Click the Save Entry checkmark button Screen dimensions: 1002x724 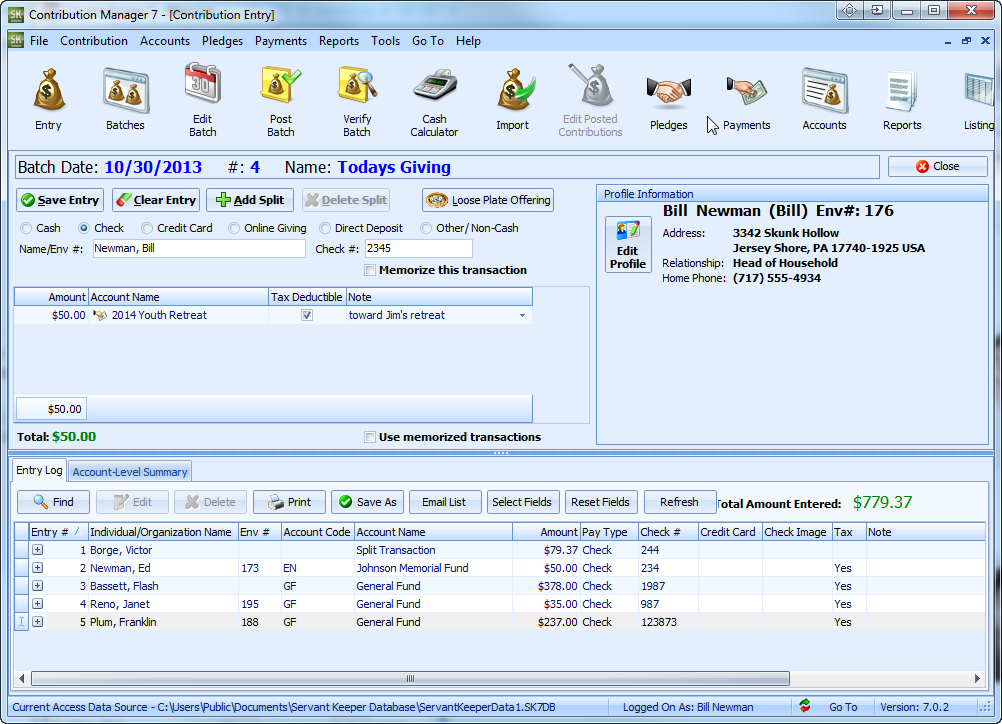click(59, 200)
